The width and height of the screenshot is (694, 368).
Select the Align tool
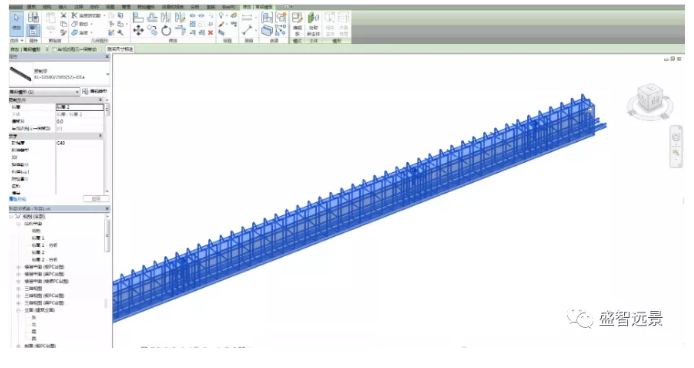tap(138, 18)
